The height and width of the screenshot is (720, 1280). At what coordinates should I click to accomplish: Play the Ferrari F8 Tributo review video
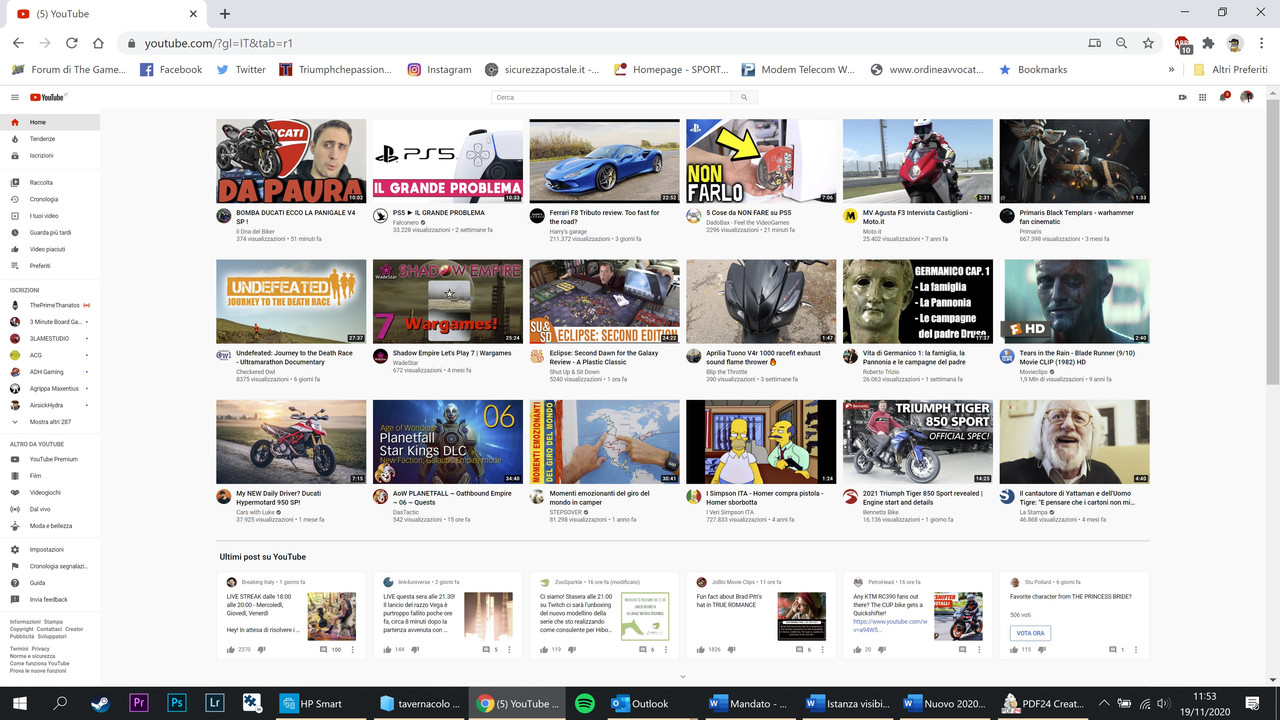[604, 161]
